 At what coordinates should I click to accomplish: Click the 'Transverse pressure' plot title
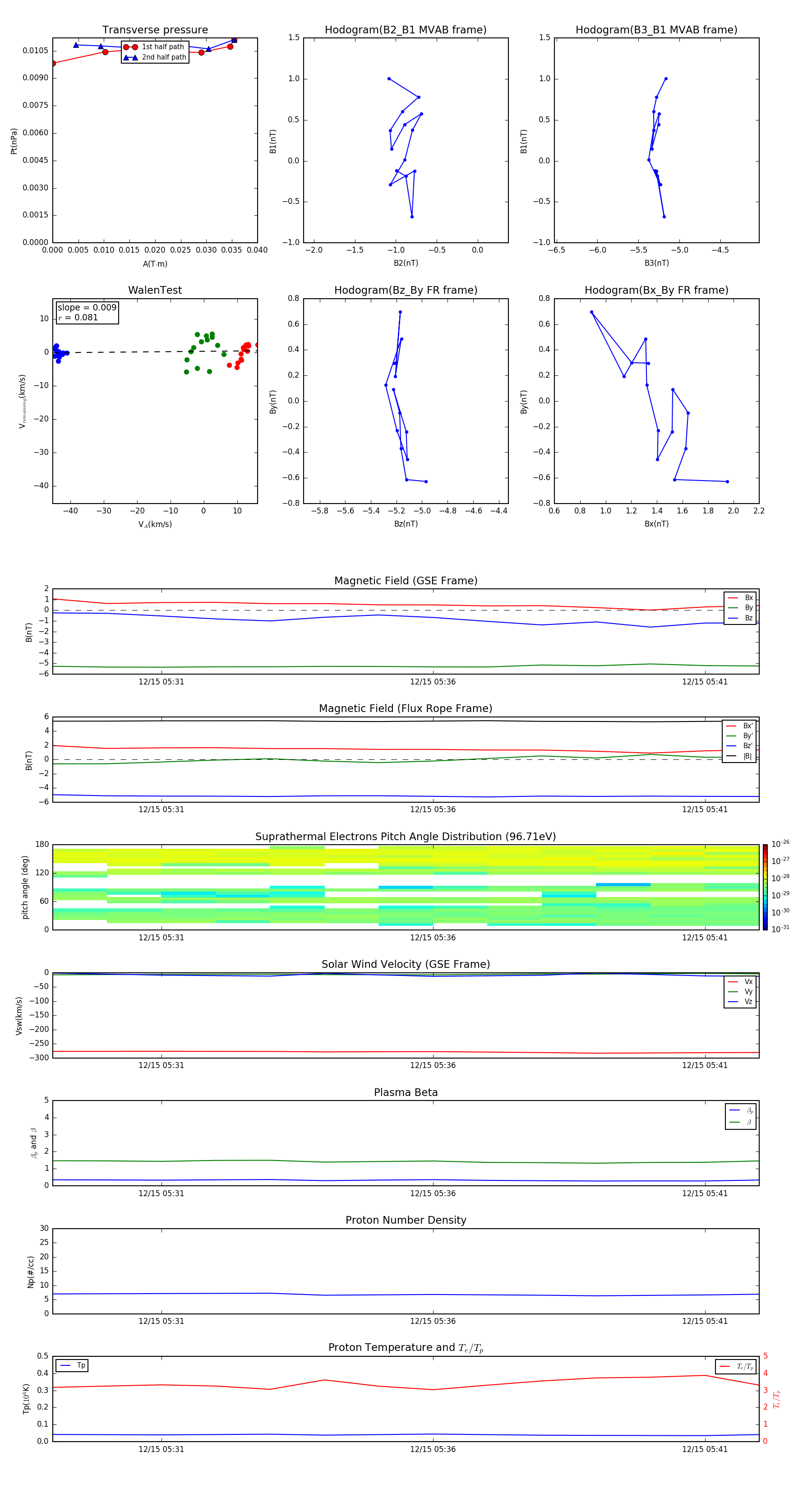pyautogui.click(x=155, y=30)
